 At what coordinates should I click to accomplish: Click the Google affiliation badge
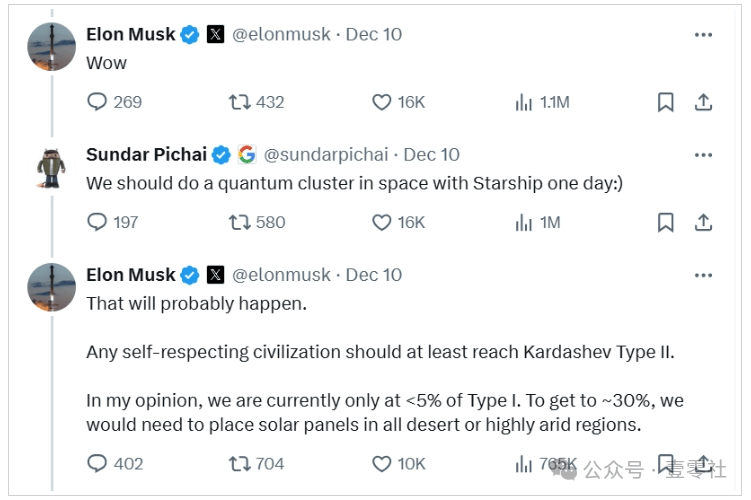247,154
